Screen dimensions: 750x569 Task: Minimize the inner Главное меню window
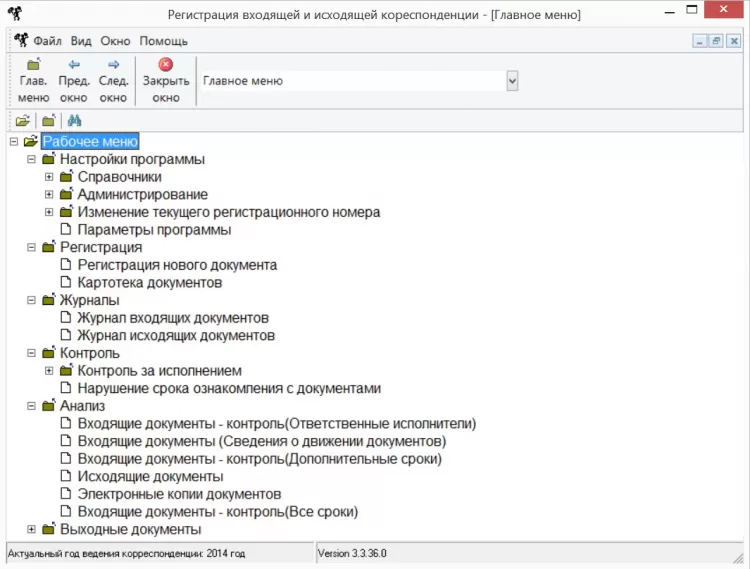click(x=699, y=41)
